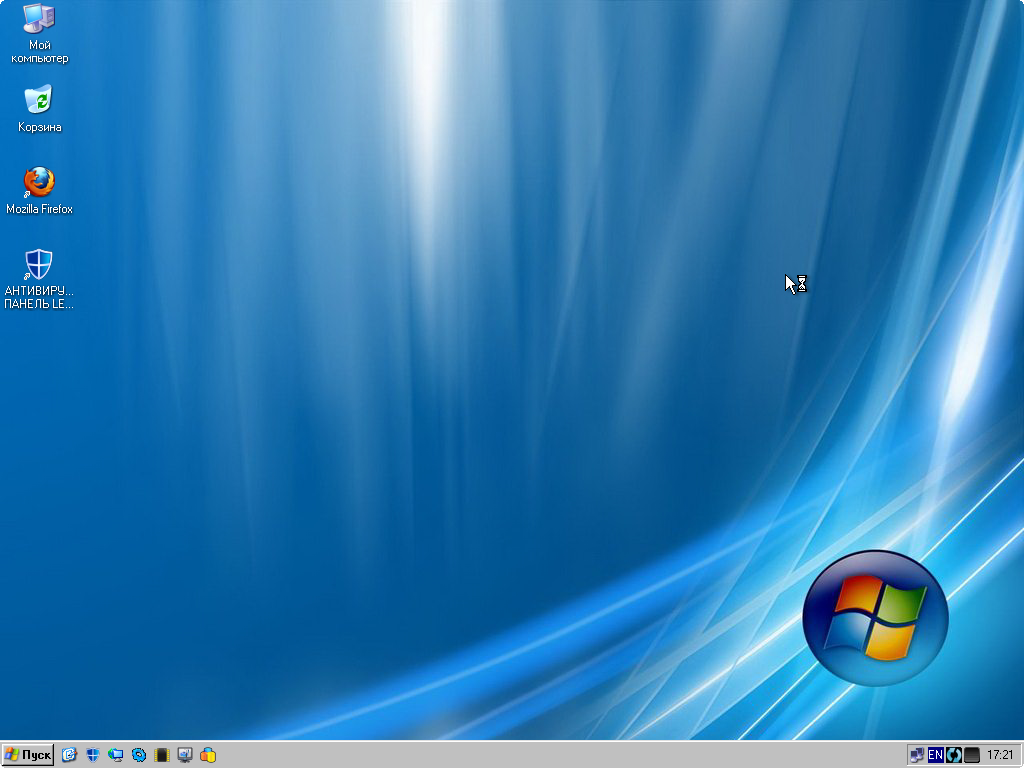The width and height of the screenshot is (1024, 768).
Task: Click the 17:21 system clock
Action: [1000, 755]
